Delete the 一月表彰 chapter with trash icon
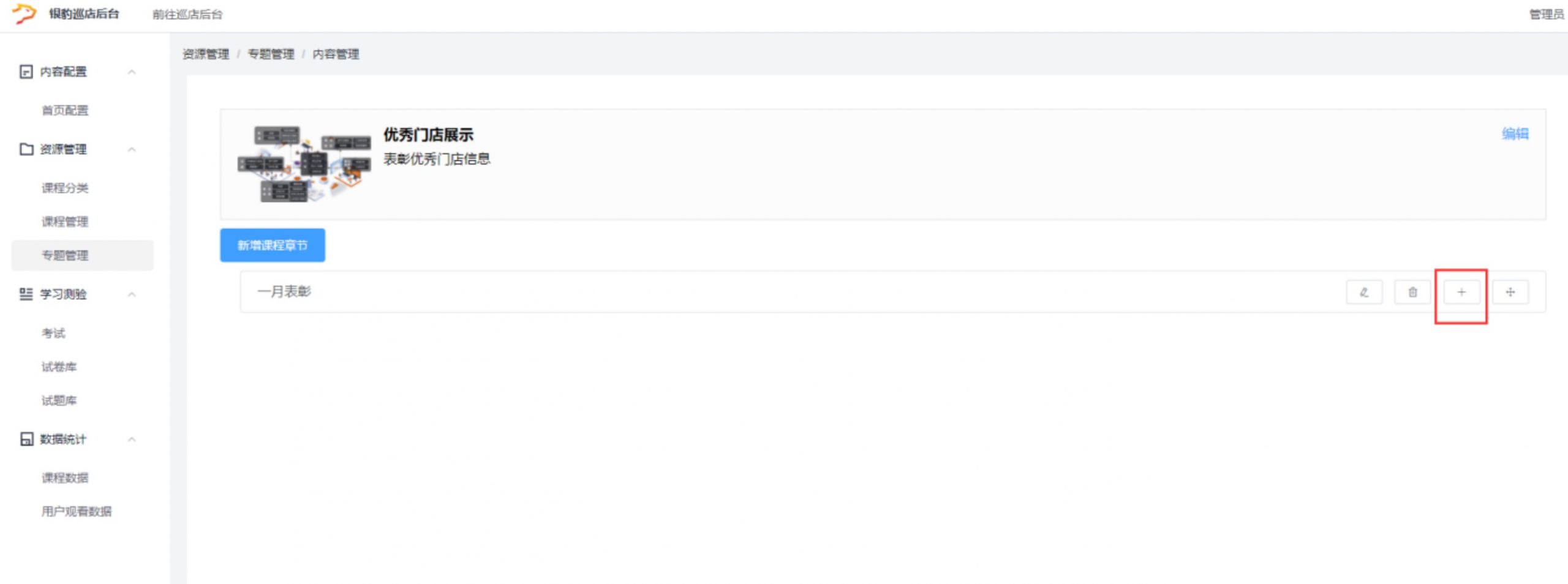1568x584 pixels. coord(1412,292)
